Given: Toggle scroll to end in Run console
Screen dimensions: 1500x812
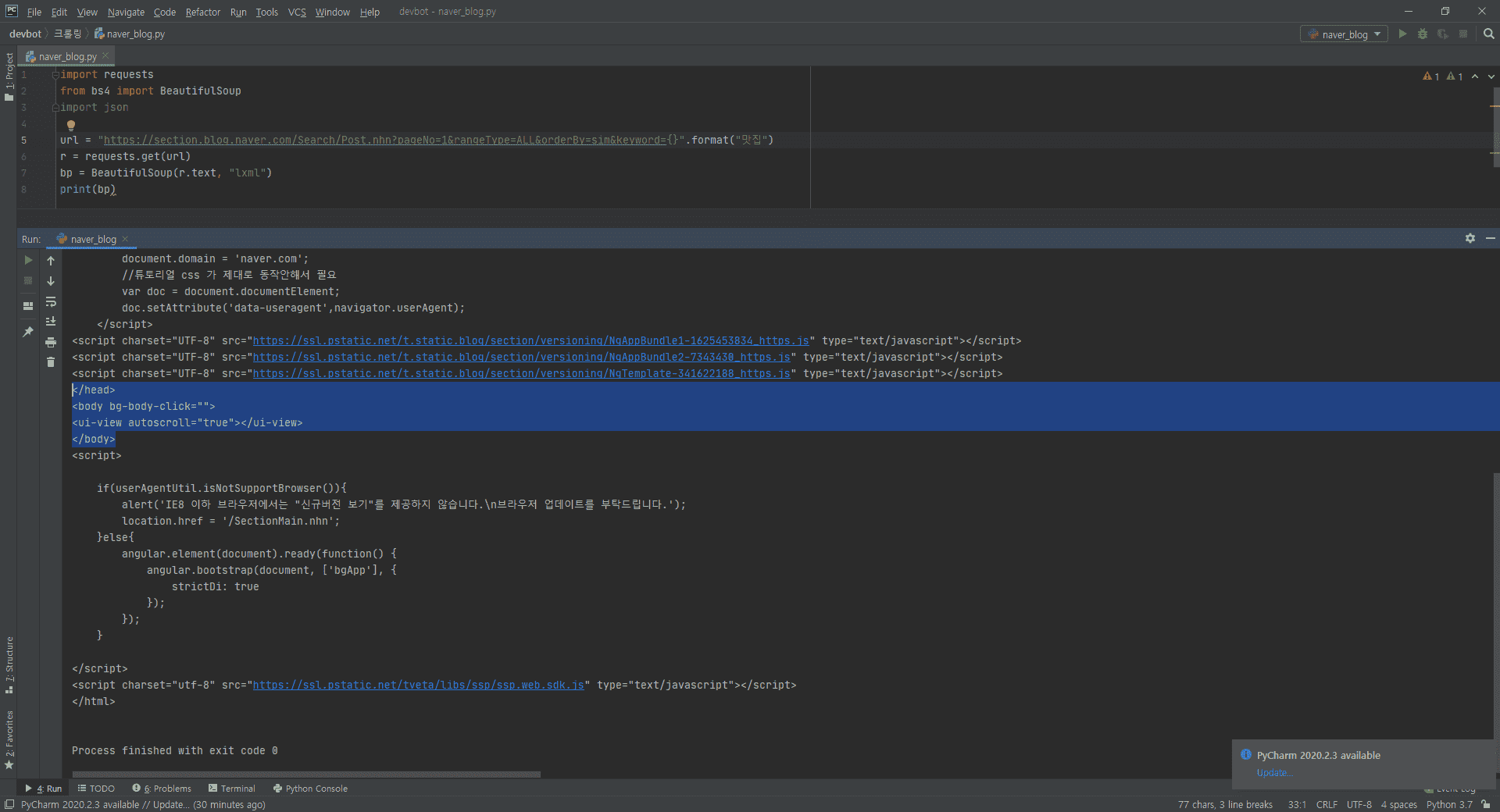Looking at the screenshot, I should pyautogui.click(x=51, y=322).
